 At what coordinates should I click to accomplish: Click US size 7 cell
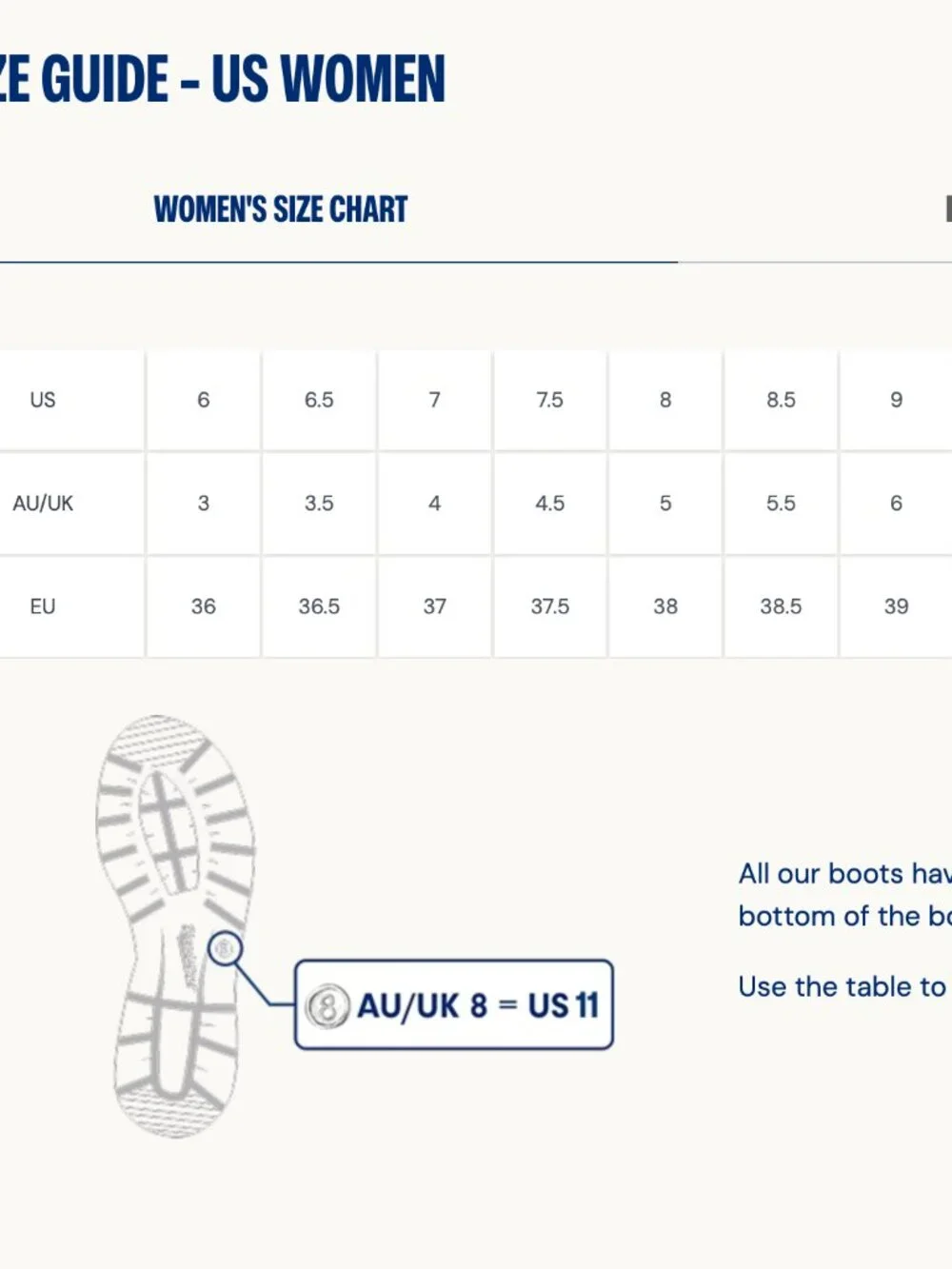435,400
